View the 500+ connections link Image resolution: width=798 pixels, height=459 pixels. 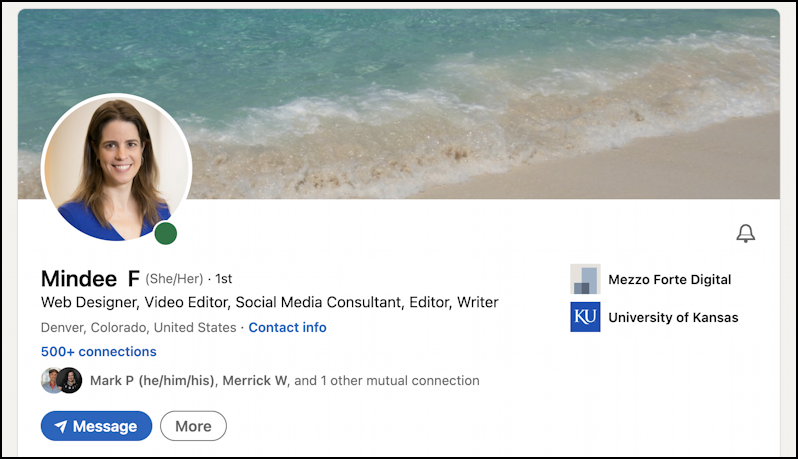pos(99,352)
